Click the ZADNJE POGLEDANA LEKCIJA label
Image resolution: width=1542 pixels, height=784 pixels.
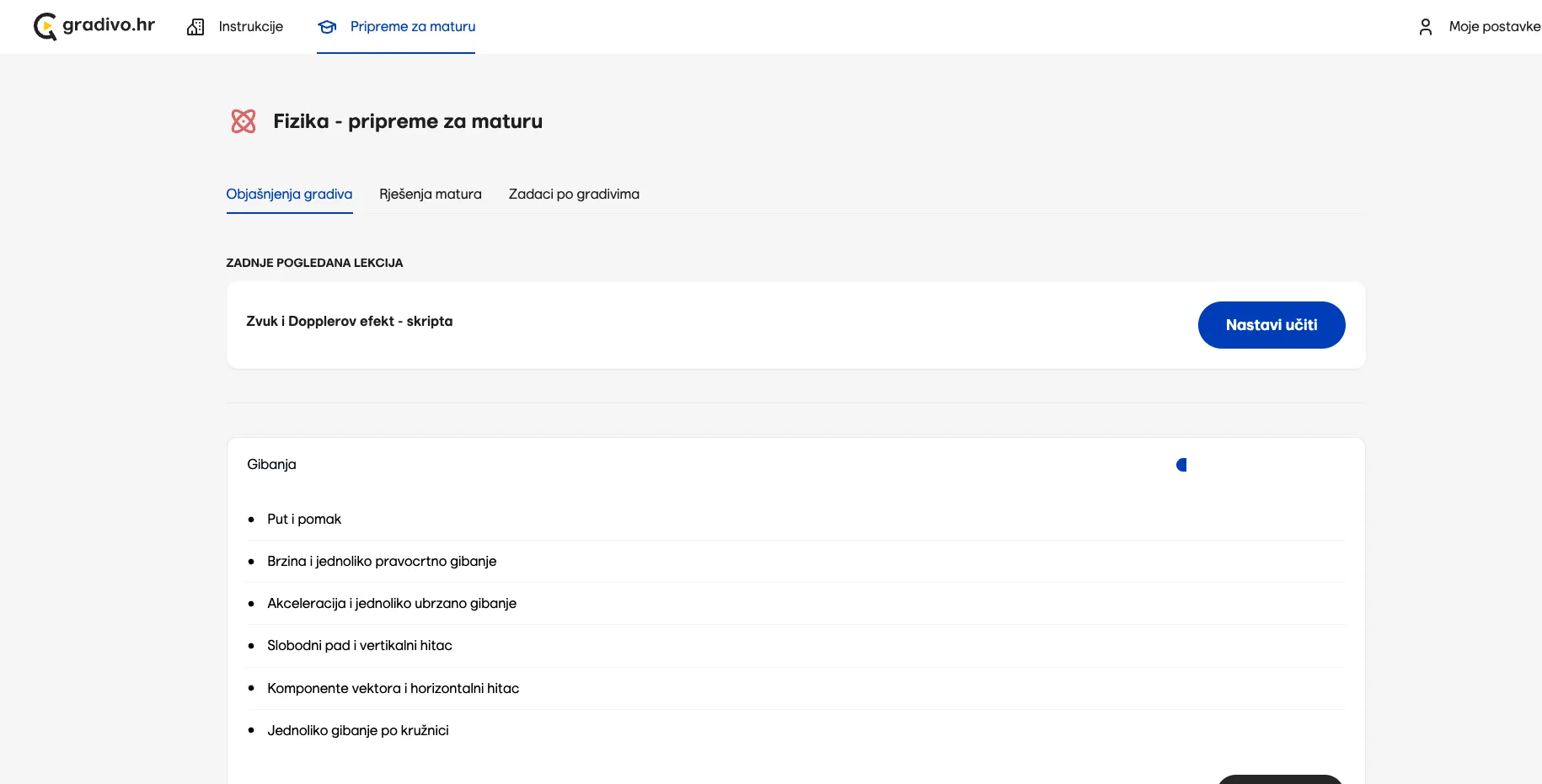click(314, 263)
